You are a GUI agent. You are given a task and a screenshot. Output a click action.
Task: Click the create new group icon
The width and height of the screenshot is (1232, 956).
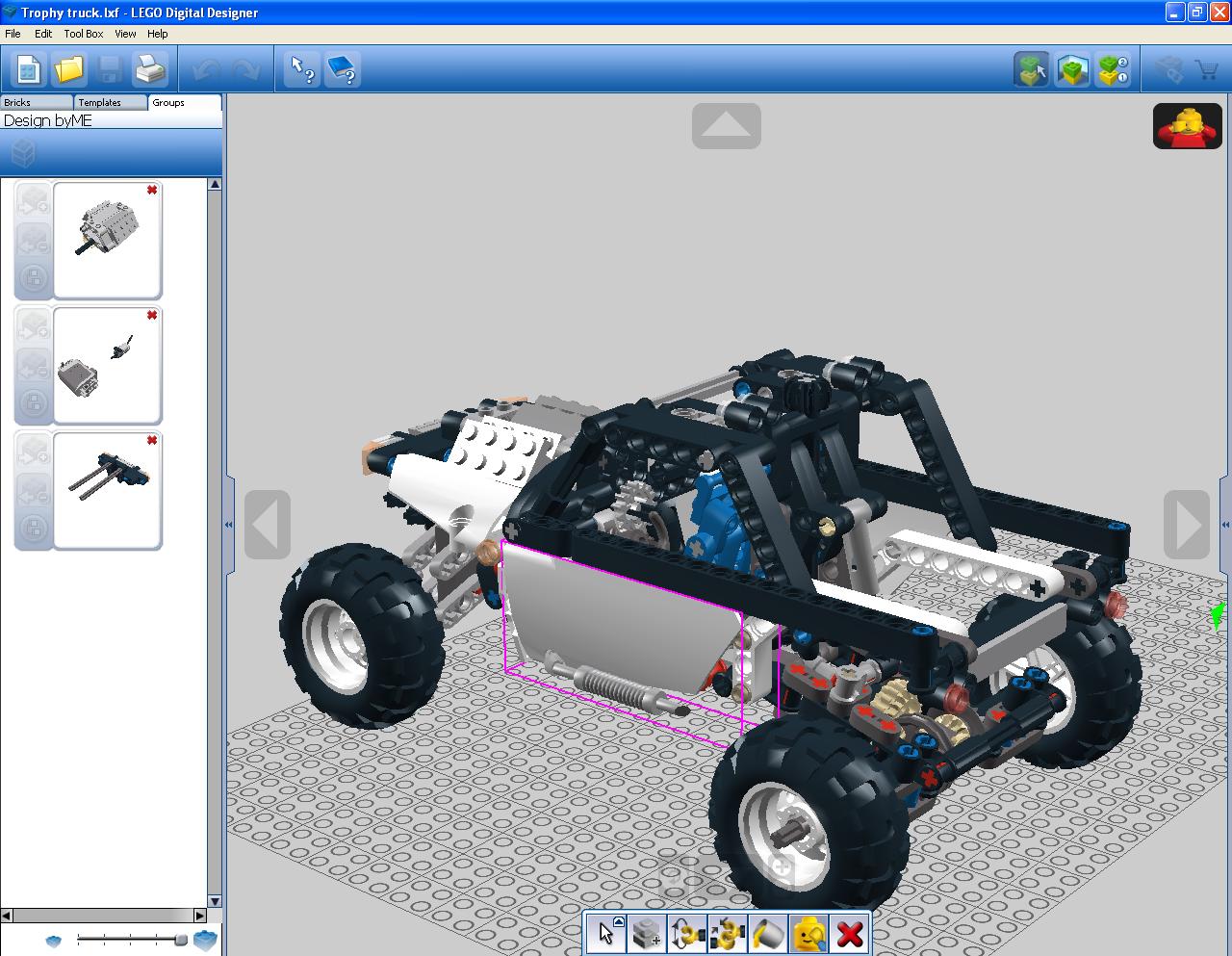(23, 151)
